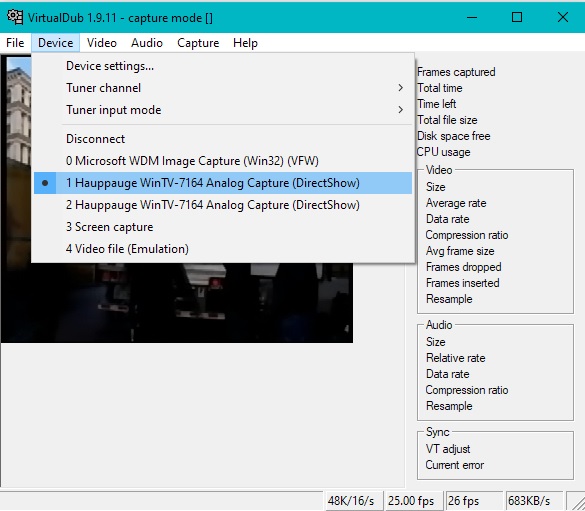585x511 pixels.
Task: Expand the Tuner input mode submenu arrow
Action: point(400,110)
